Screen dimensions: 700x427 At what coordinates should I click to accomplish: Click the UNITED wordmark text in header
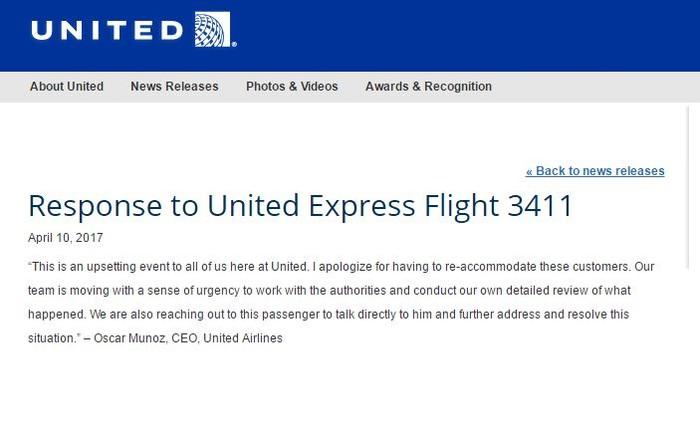[107, 31]
